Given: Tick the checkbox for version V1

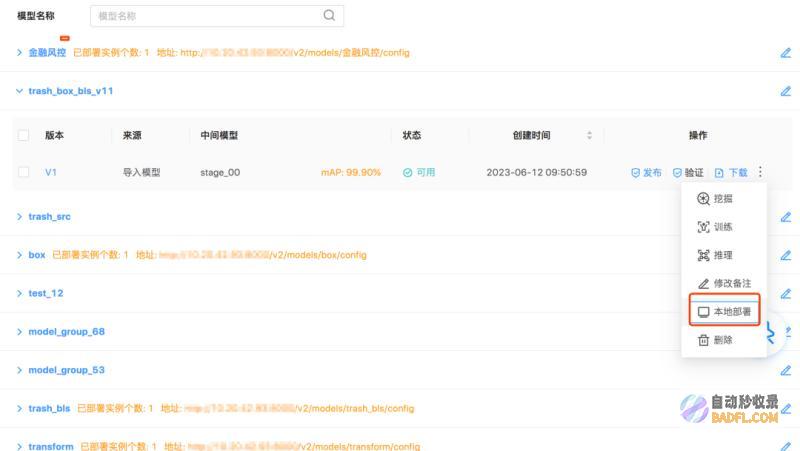Looking at the screenshot, I should pos(23,172).
